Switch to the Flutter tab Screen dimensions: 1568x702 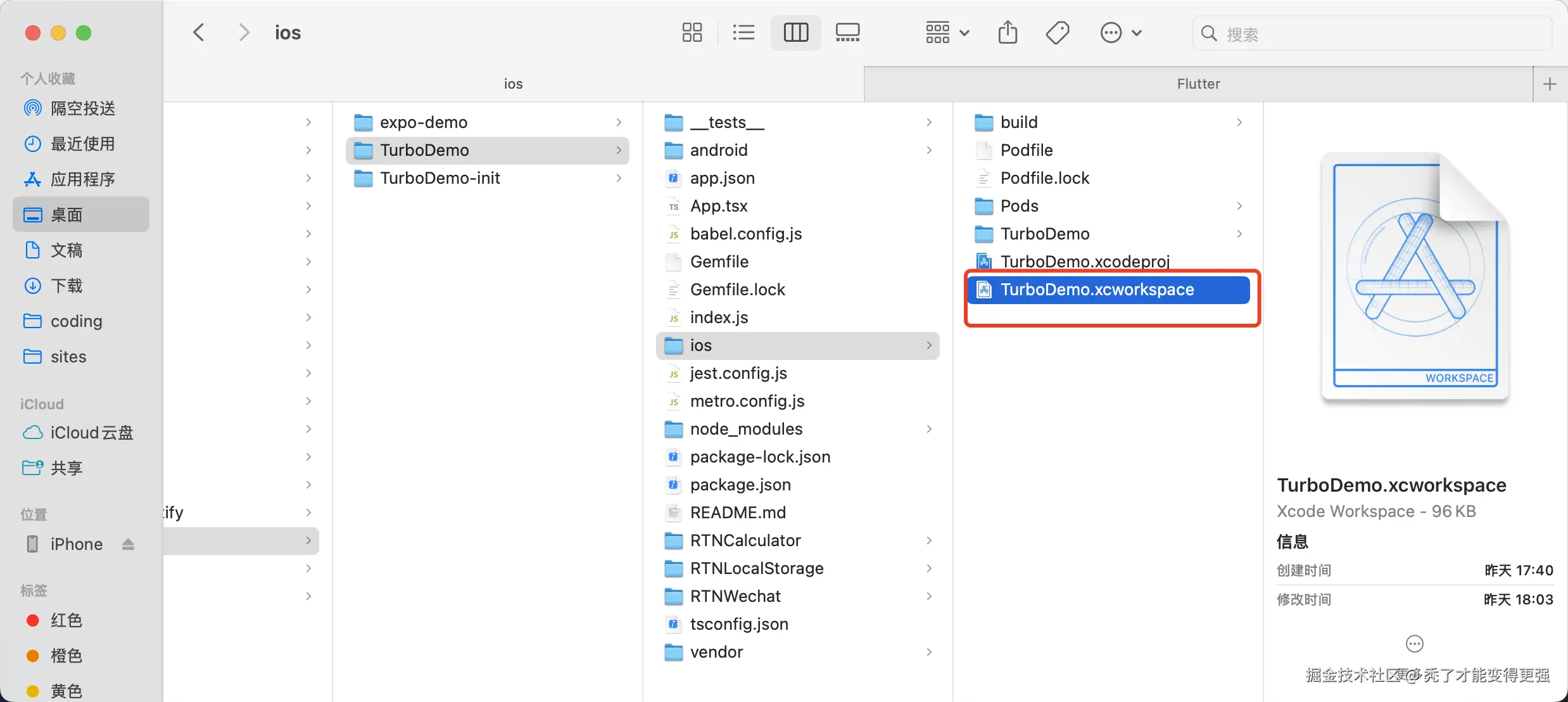[x=1198, y=84]
